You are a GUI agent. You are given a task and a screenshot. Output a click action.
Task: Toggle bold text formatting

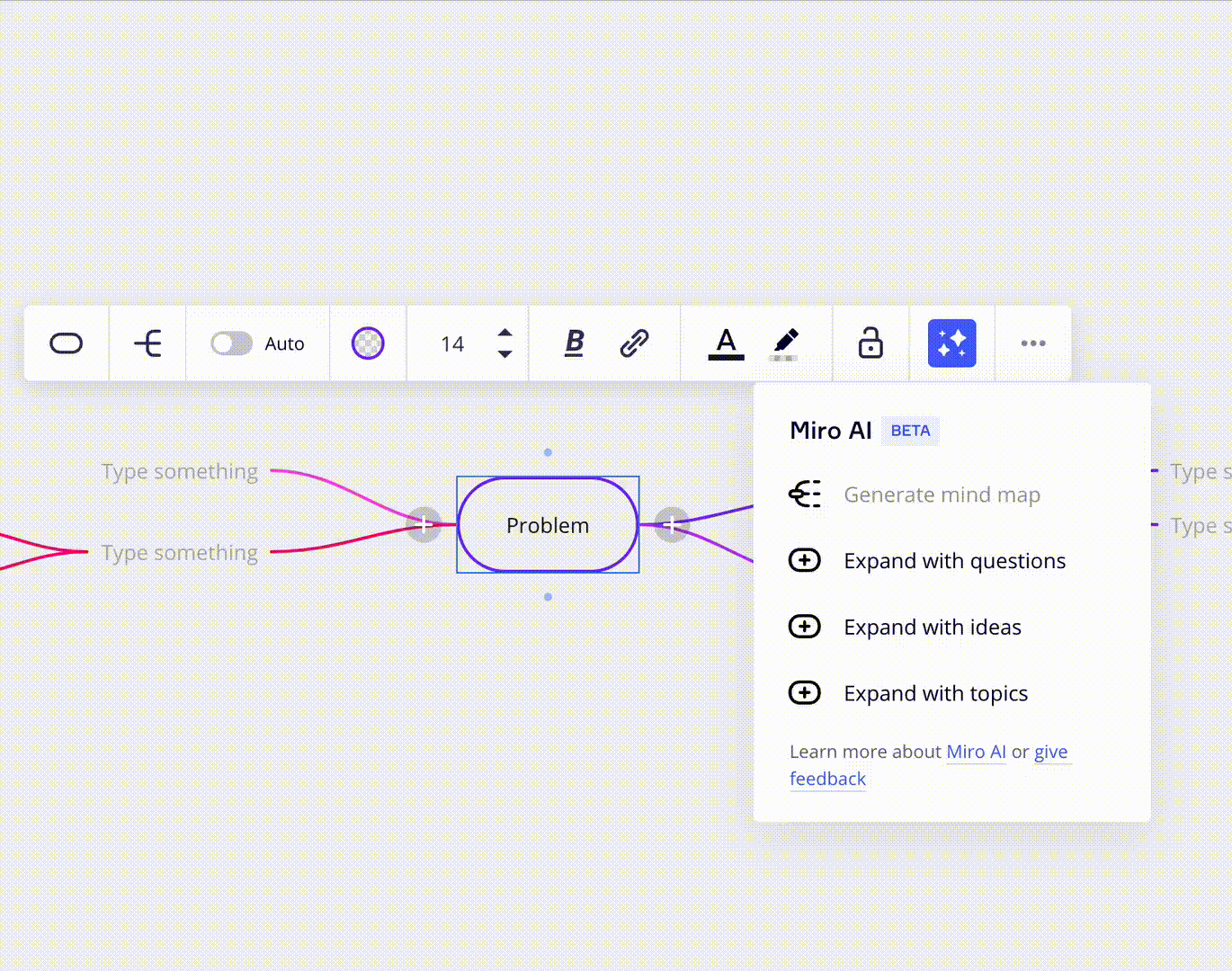574,343
